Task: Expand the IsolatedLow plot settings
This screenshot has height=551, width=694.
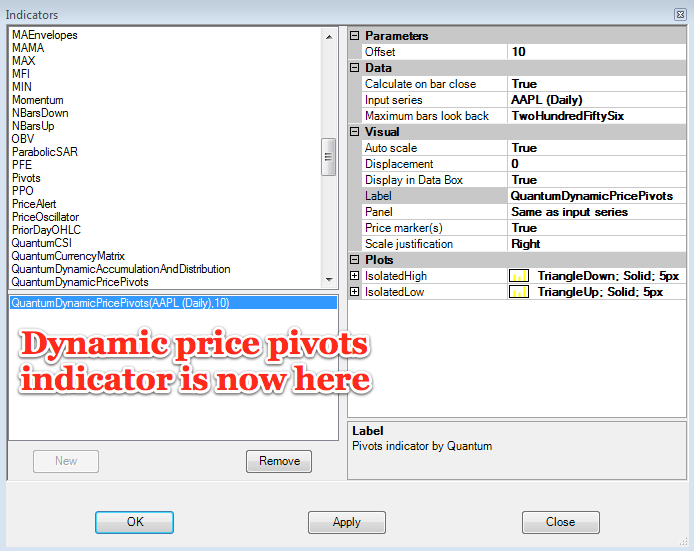Action: coord(355,292)
